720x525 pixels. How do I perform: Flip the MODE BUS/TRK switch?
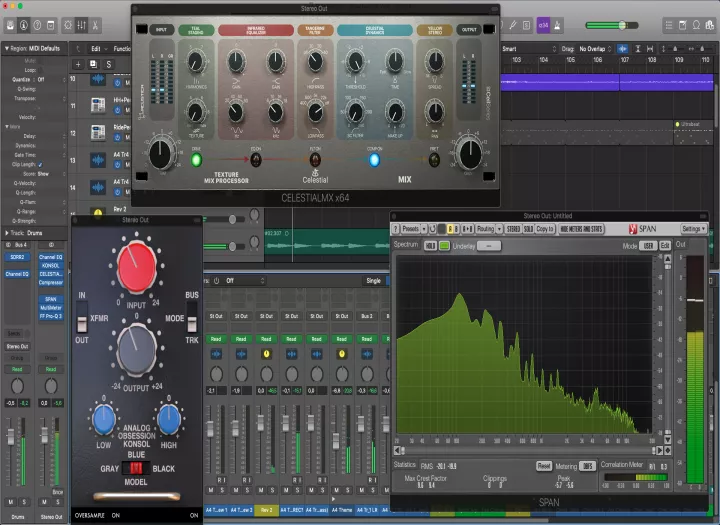(192, 324)
